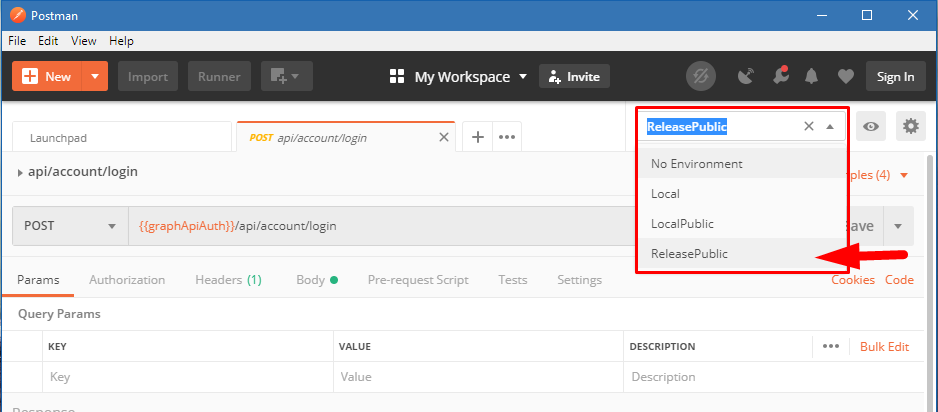Collapse the environment dropdown arrow
This screenshot has width=938, height=412.
(x=830, y=127)
